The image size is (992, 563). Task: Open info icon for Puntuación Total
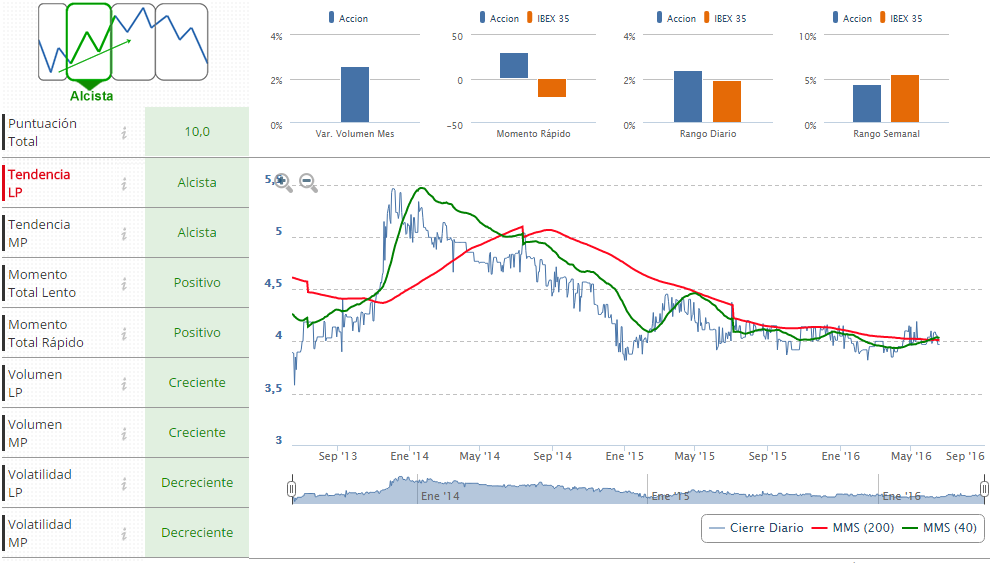pyautogui.click(x=124, y=133)
